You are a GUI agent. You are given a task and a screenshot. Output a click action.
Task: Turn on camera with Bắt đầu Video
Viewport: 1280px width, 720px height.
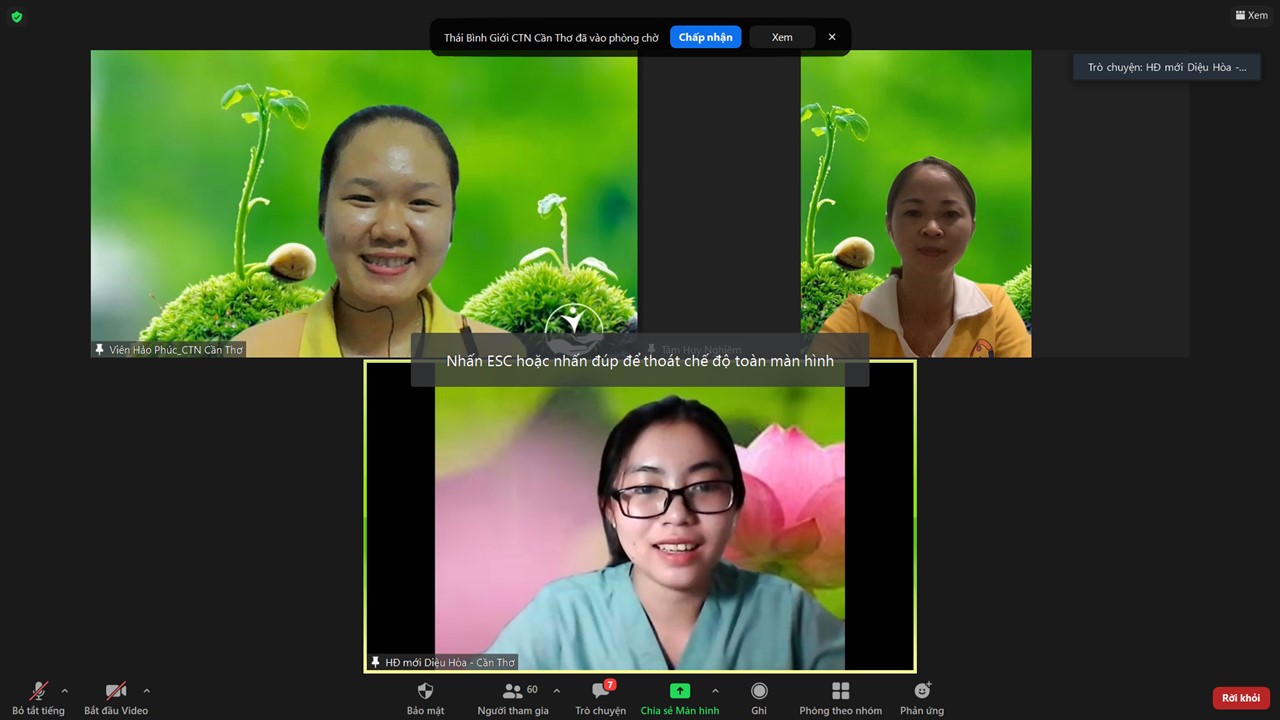116,698
